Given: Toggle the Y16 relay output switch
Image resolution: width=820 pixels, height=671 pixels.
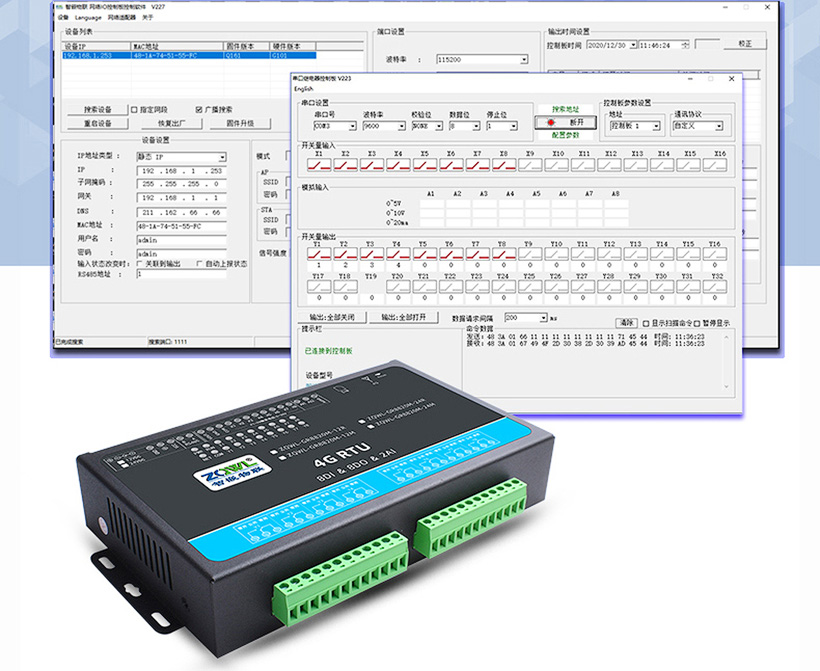Looking at the screenshot, I should pos(714,255).
